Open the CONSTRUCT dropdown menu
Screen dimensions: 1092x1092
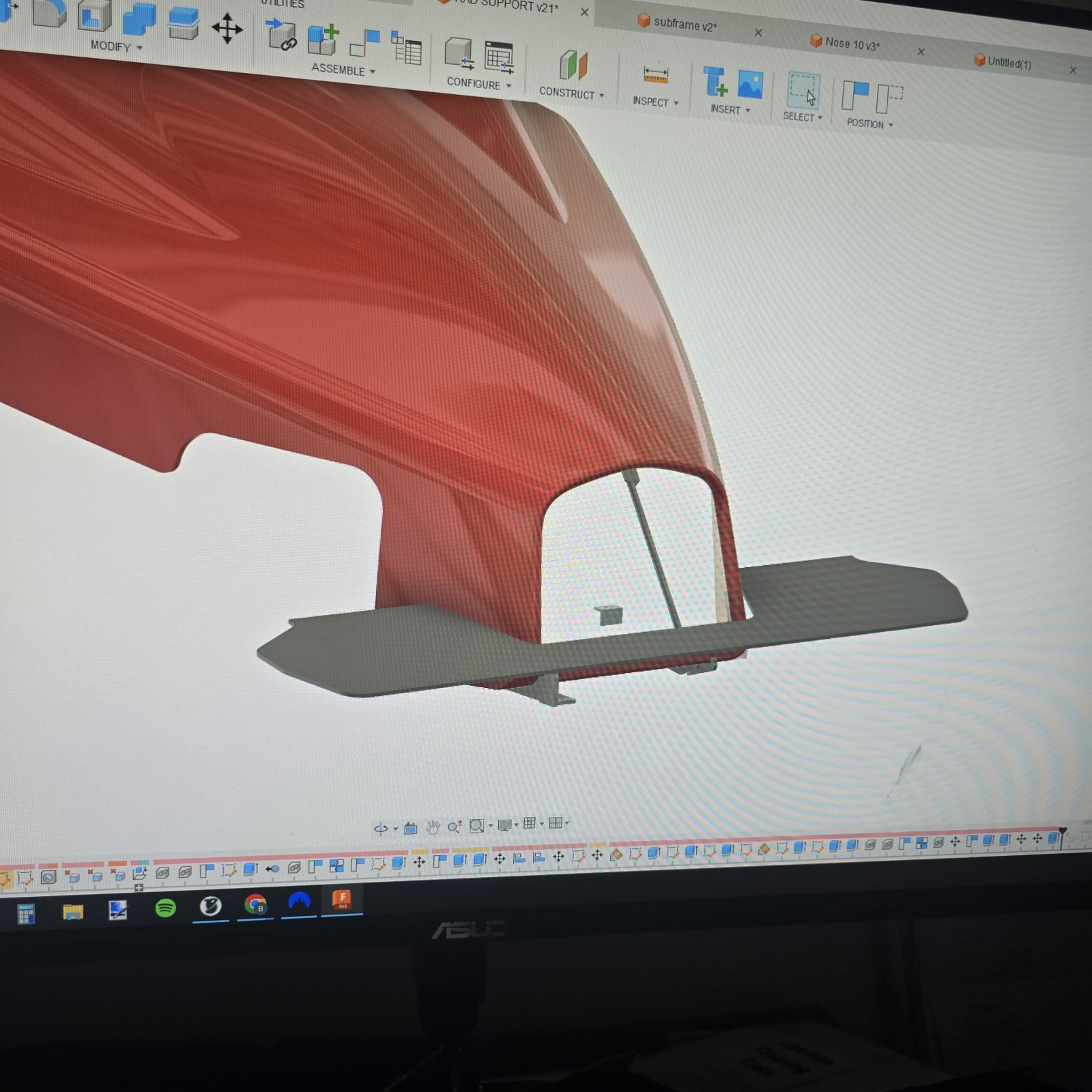point(571,93)
